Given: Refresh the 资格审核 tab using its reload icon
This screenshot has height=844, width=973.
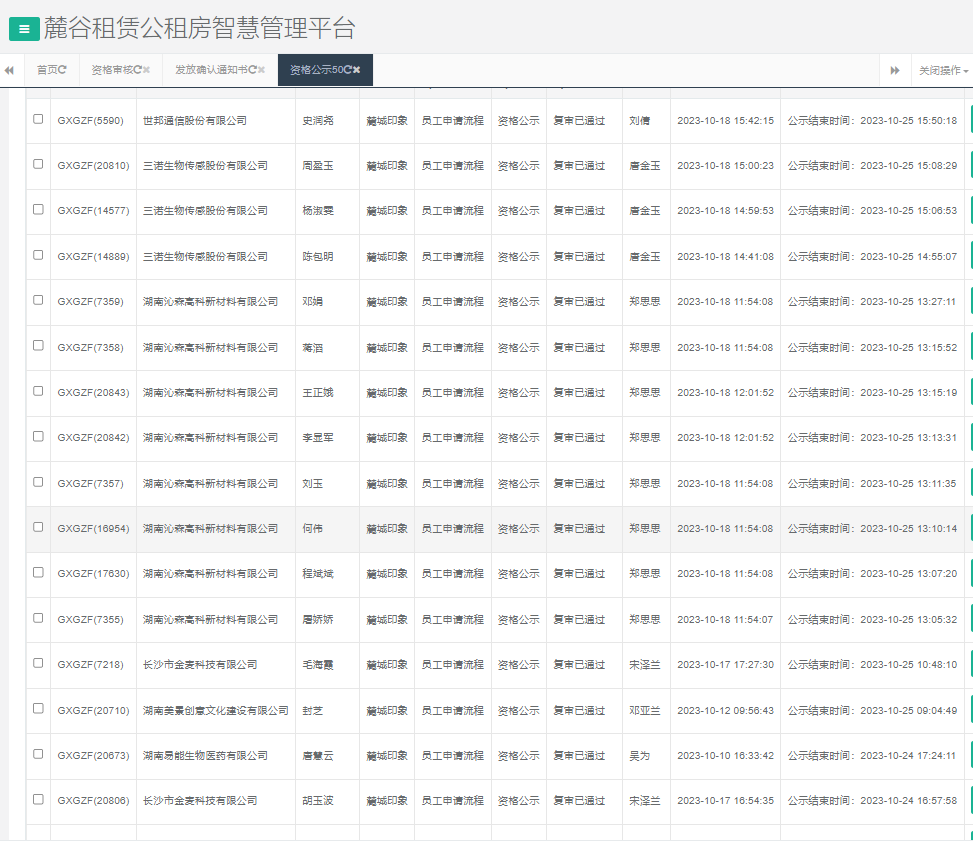Looking at the screenshot, I should [137, 70].
